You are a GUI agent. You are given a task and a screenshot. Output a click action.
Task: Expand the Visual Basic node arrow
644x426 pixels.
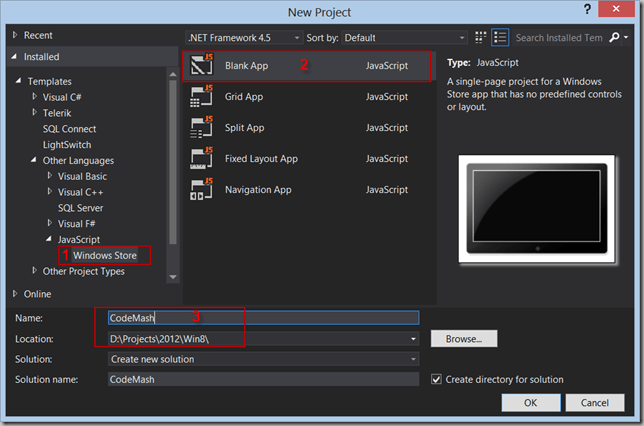coord(50,175)
